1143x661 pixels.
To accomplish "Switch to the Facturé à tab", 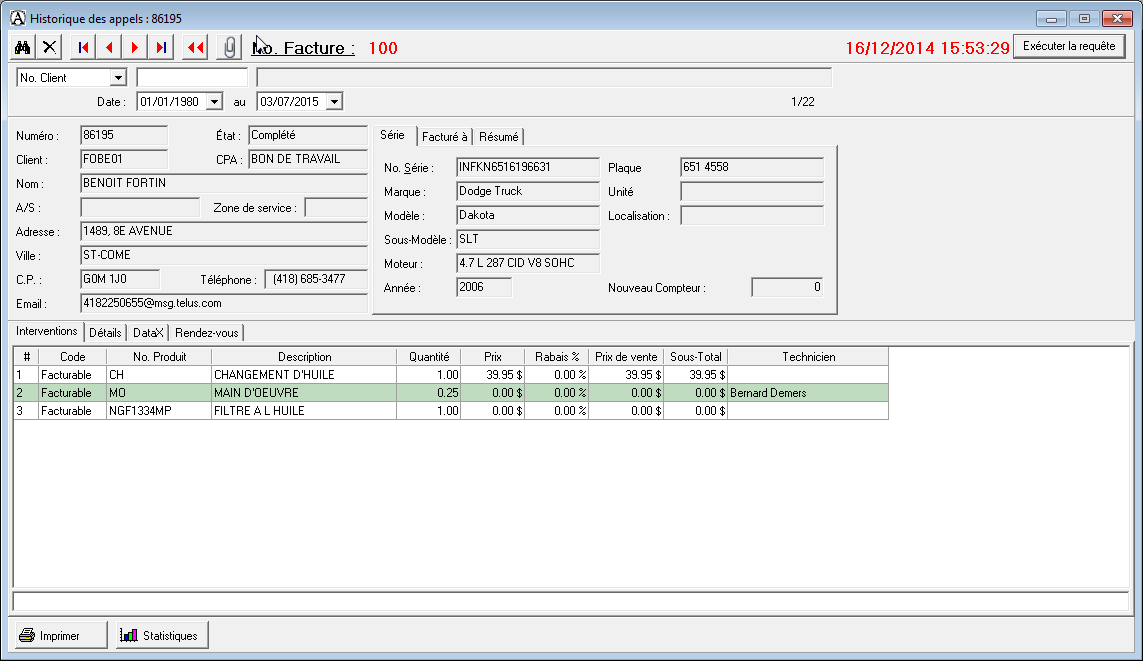I will pyautogui.click(x=443, y=135).
